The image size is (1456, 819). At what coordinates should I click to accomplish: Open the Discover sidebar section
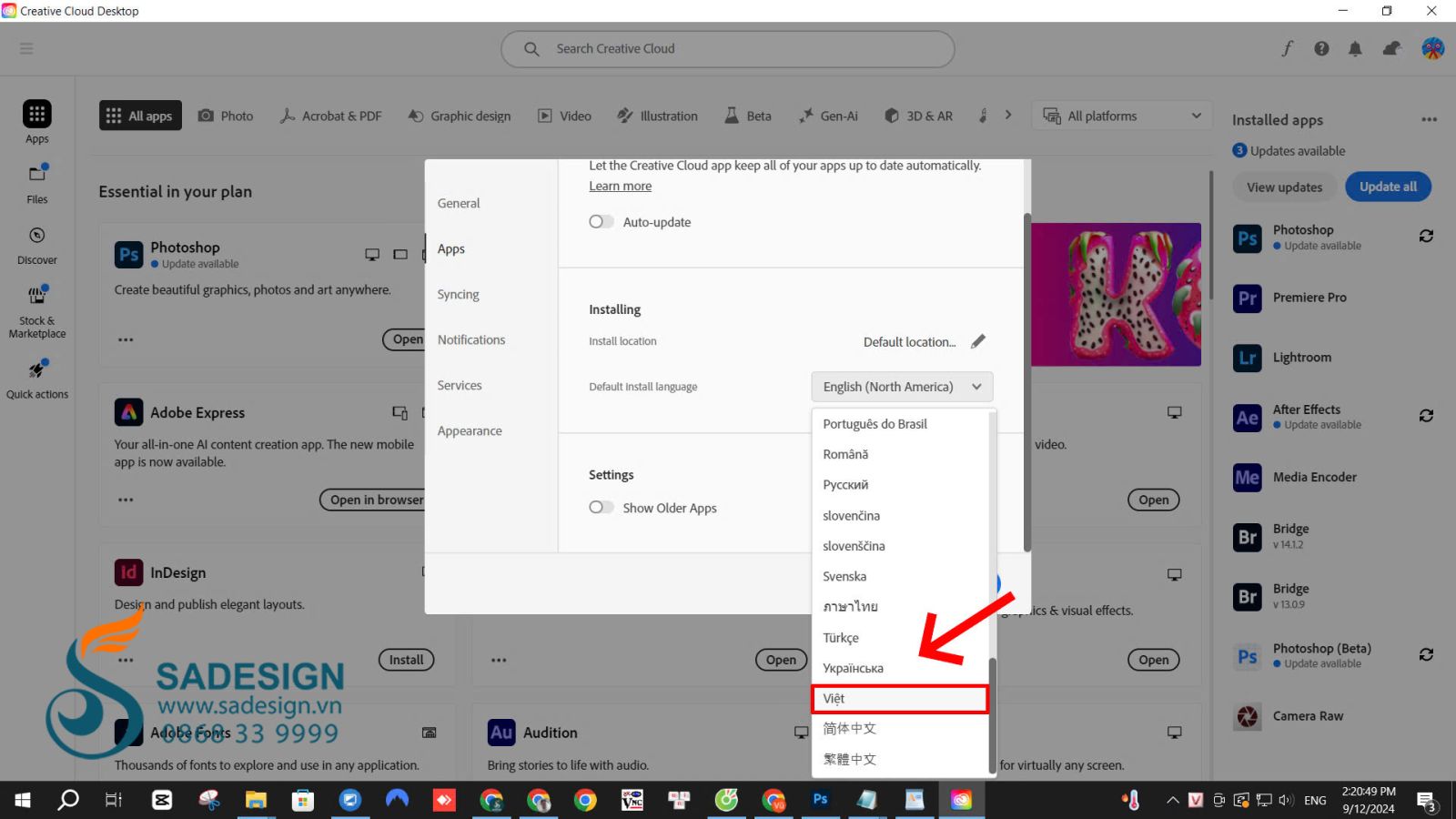pos(37,246)
